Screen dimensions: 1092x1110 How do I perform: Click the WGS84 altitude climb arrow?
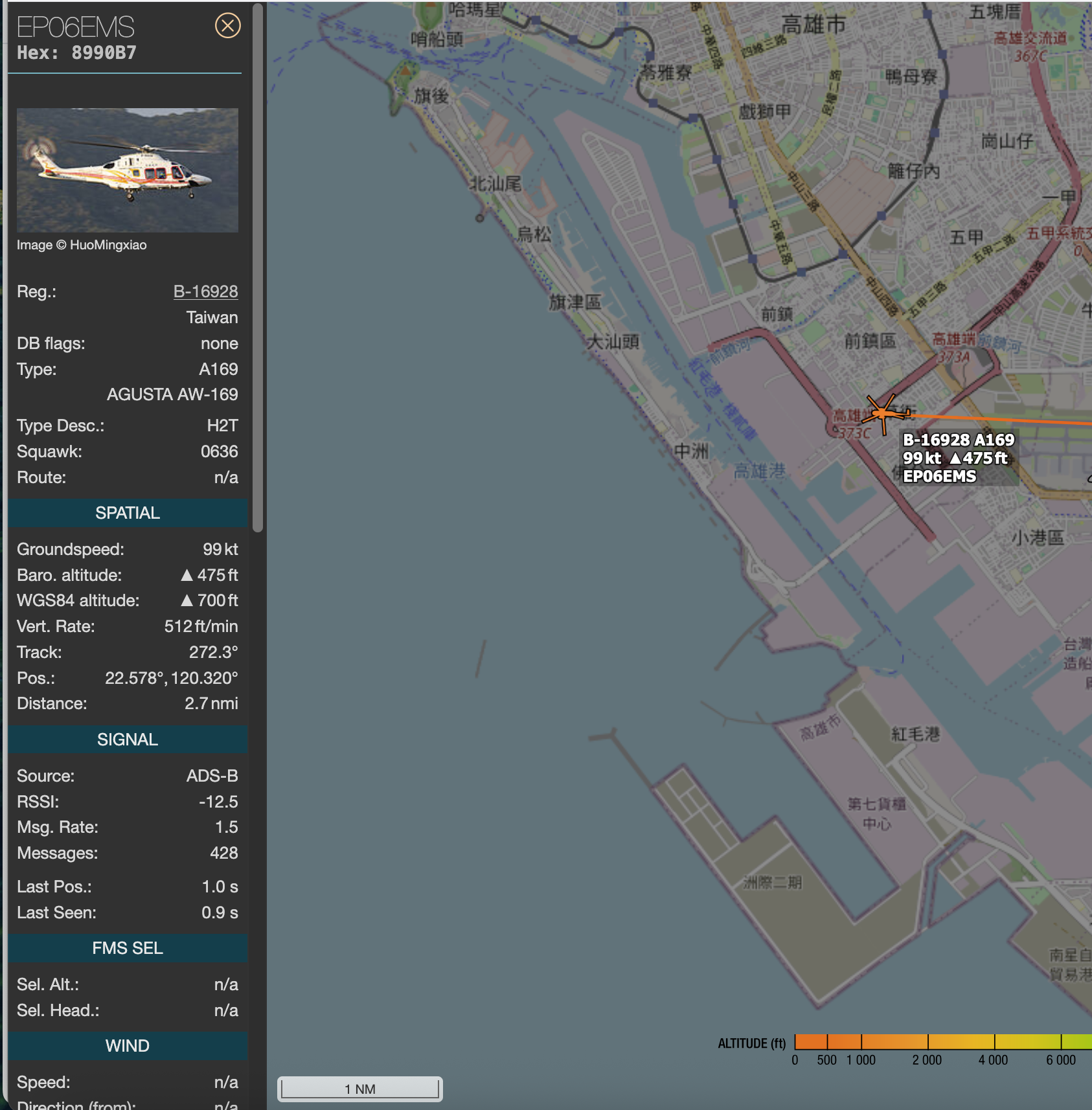pyautogui.click(x=187, y=601)
